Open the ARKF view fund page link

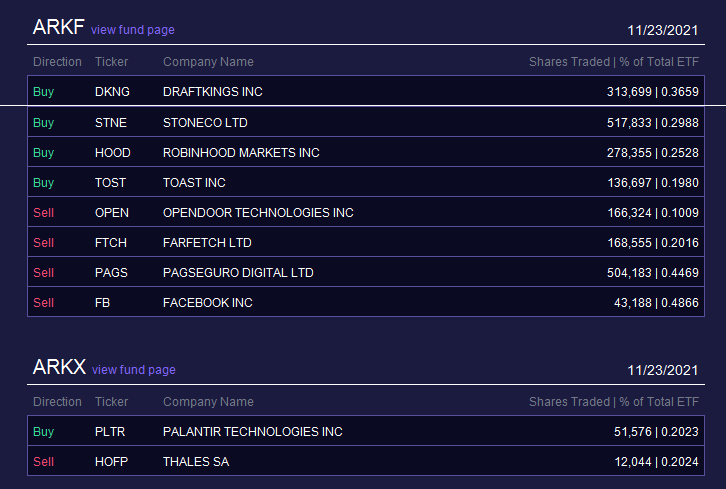pyautogui.click(x=132, y=30)
